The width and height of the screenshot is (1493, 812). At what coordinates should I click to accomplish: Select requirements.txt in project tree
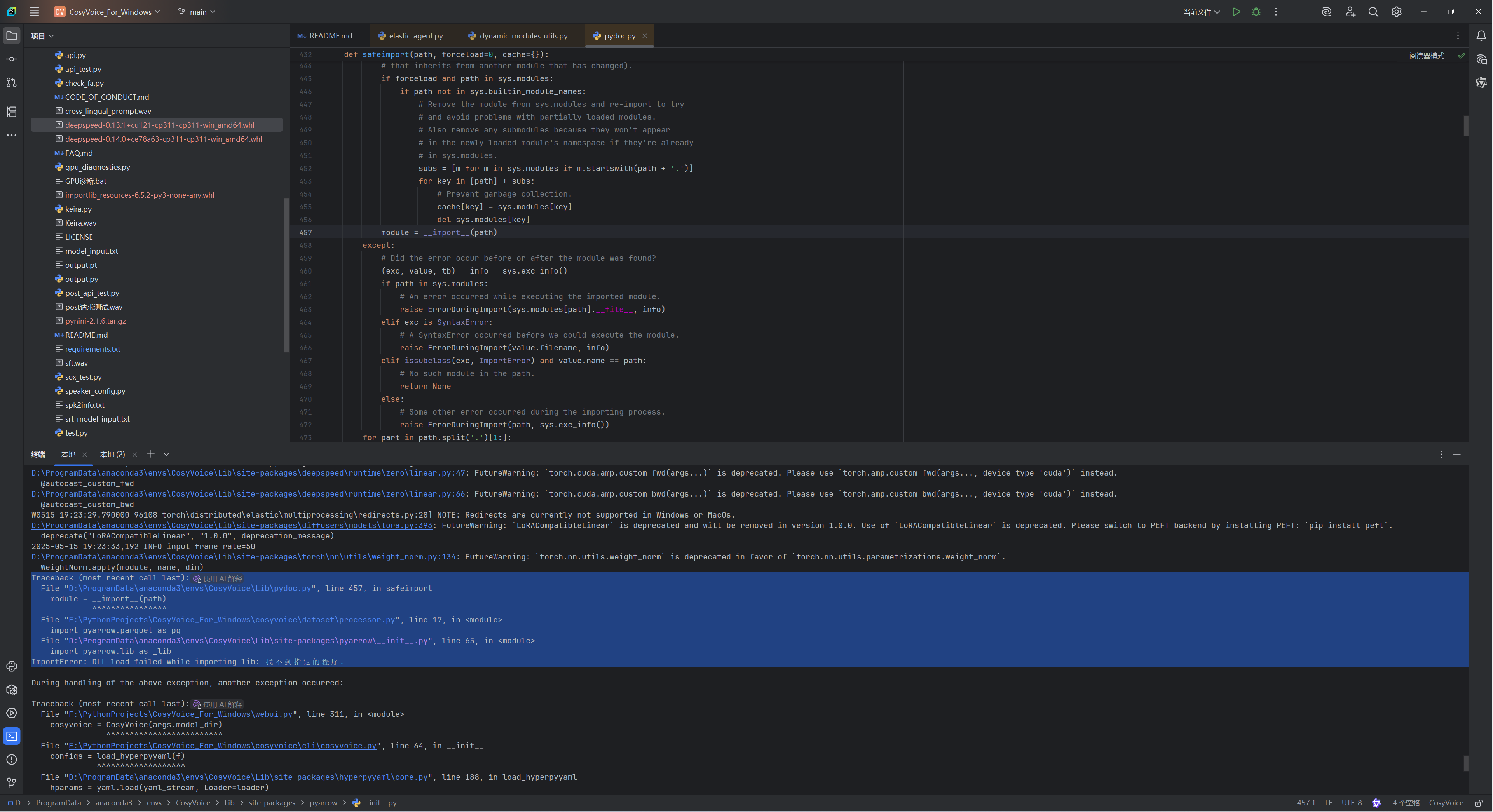point(93,349)
